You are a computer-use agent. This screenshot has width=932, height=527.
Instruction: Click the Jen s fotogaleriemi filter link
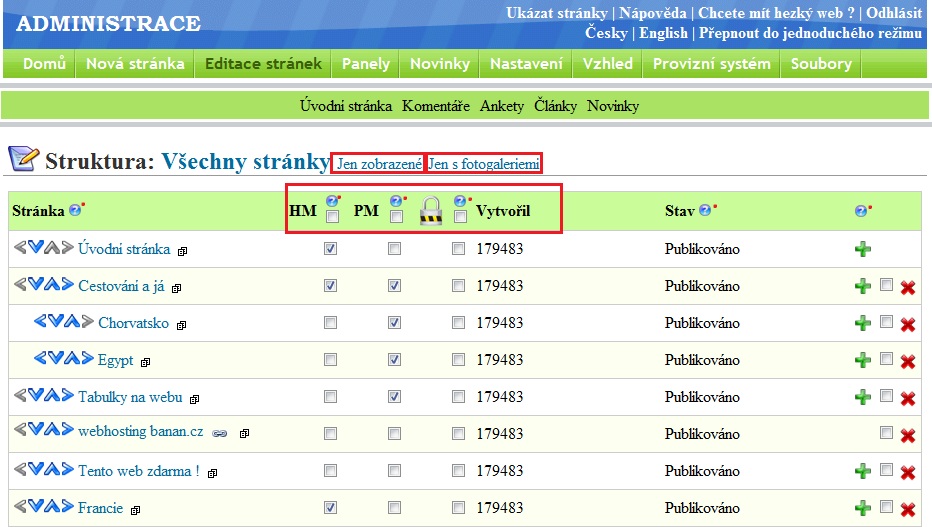485,163
